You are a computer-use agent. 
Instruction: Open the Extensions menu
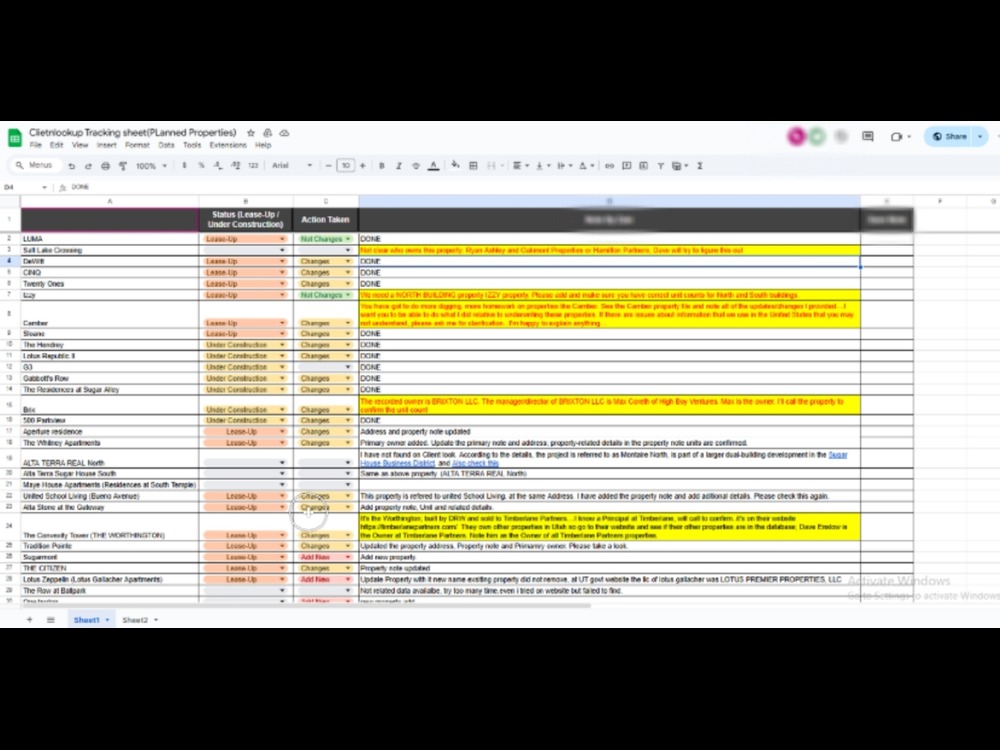pos(228,145)
